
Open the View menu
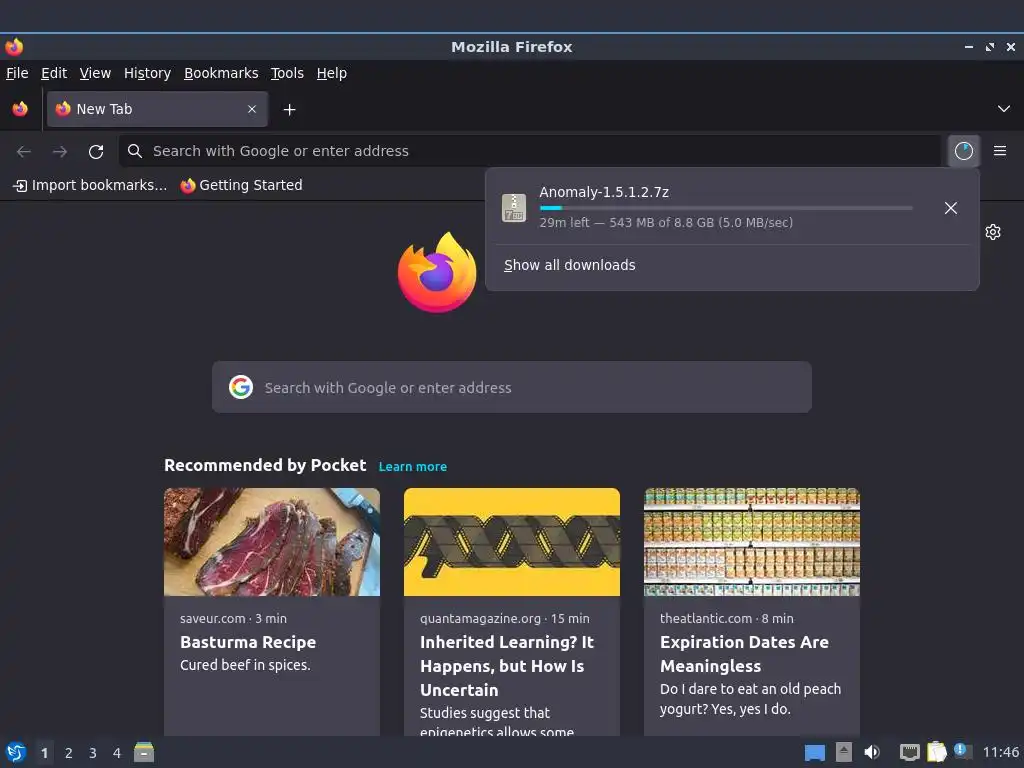coord(95,73)
